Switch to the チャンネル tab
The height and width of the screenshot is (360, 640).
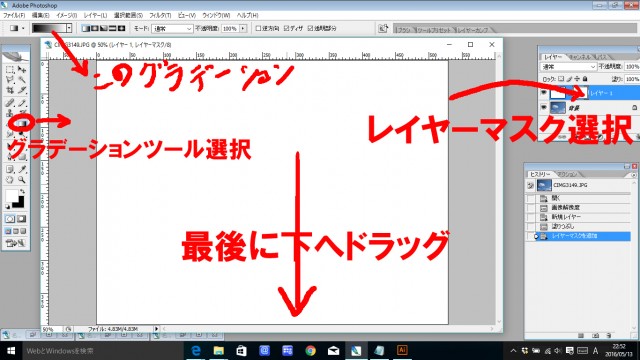point(580,57)
